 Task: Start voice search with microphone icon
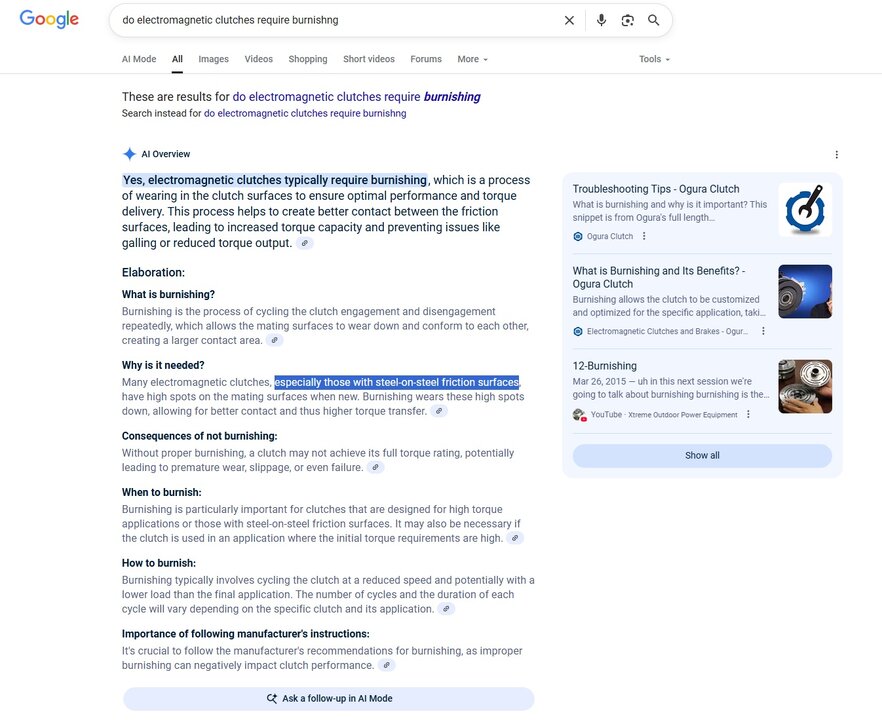point(601,20)
